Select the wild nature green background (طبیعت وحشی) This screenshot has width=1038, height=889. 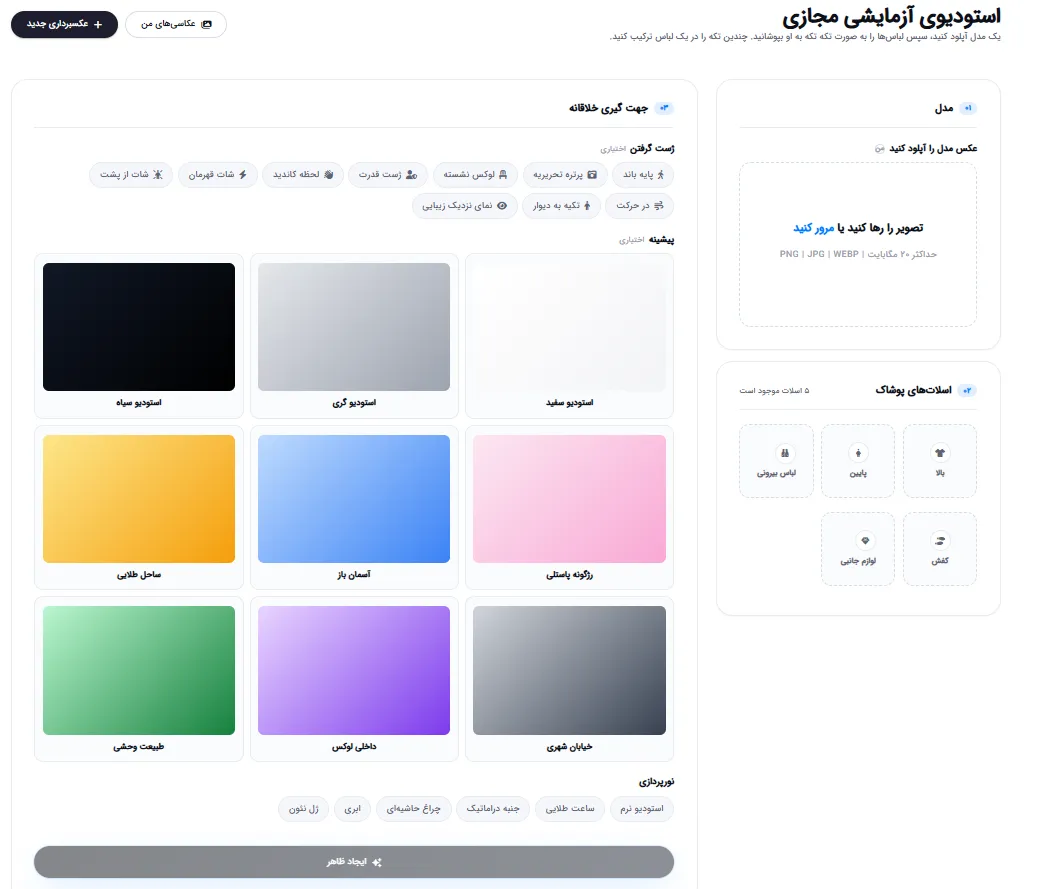(x=139, y=679)
